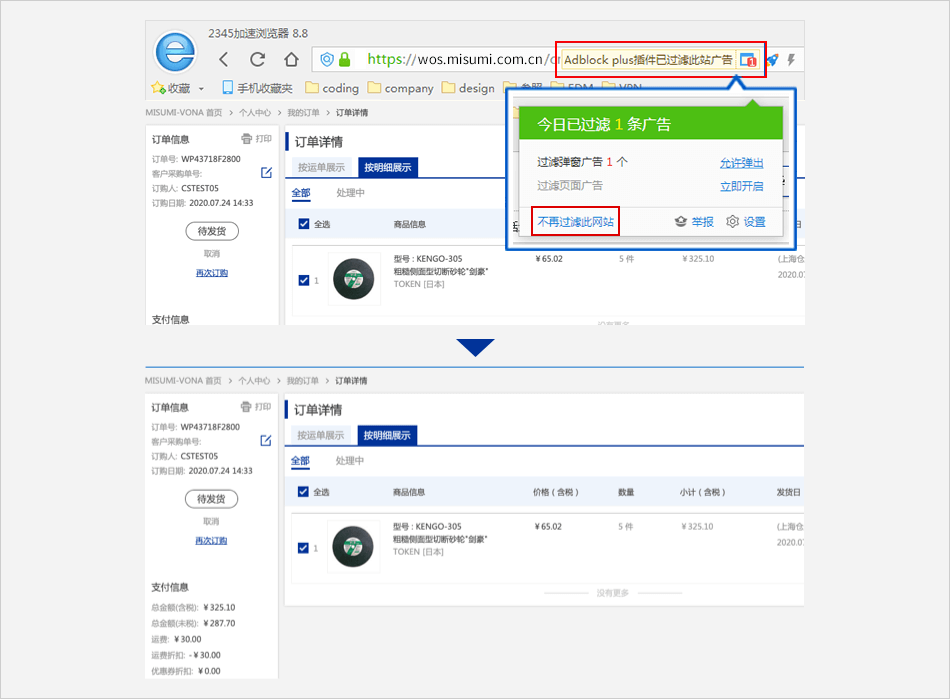
Task: Switch to the 按运单展示 tab in the lower screenshot
Action: click(x=321, y=436)
